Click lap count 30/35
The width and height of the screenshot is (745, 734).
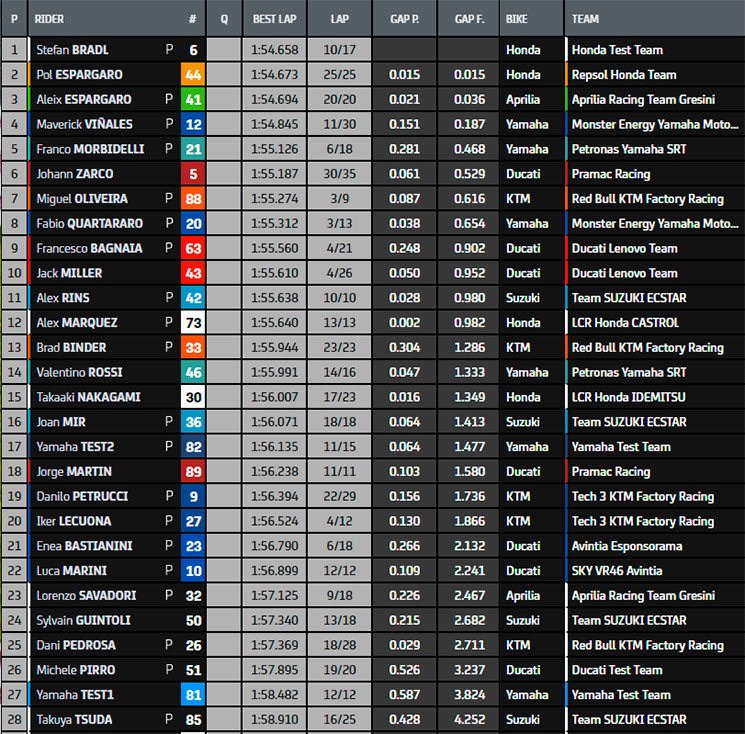pos(340,174)
